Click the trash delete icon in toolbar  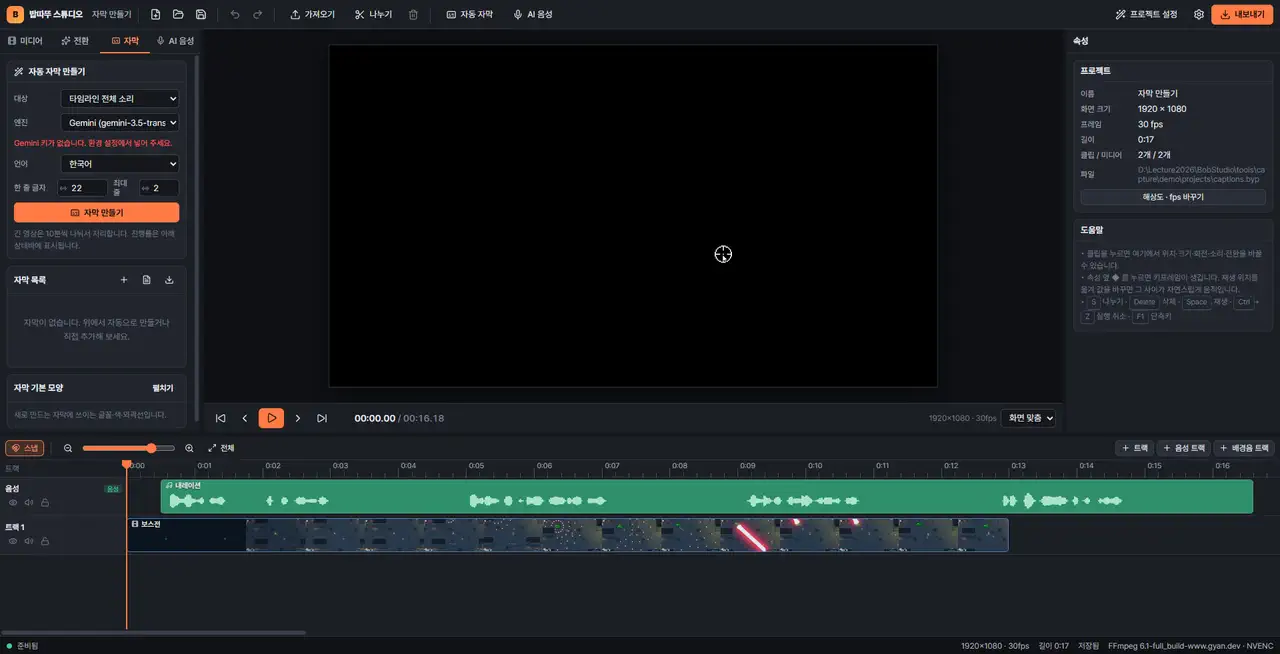point(413,15)
